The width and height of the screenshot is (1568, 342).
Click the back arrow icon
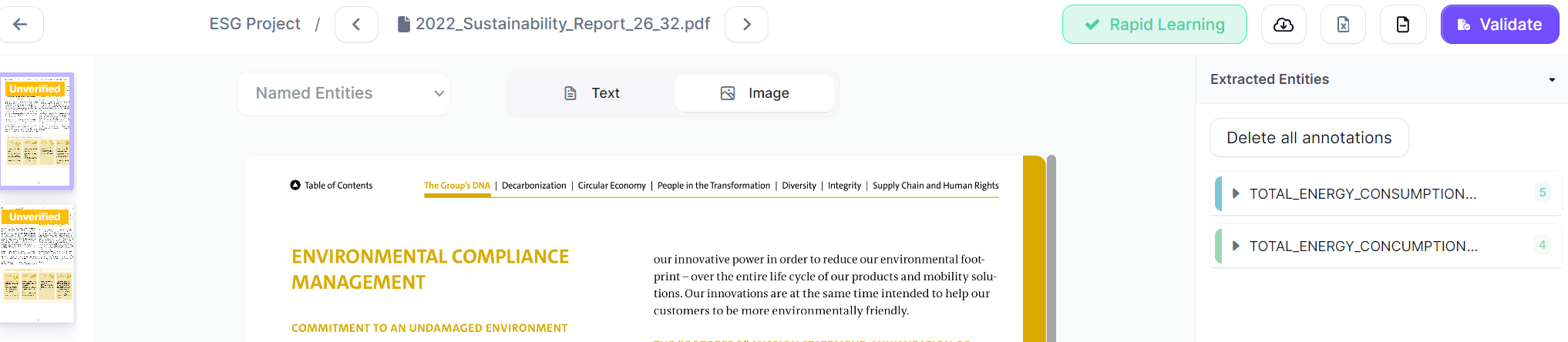click(21, 25)
